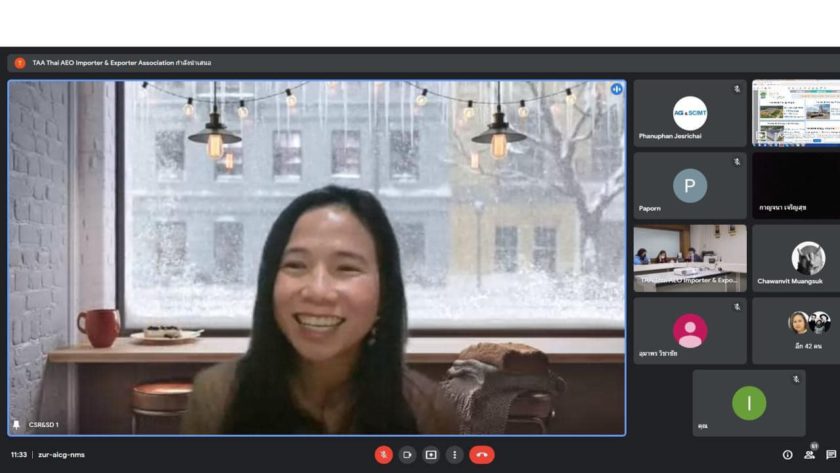Image resolution: width=840 pixels, height=473 pixels.
Task: Open the chat messages panel
Action: tap(831, 455)
